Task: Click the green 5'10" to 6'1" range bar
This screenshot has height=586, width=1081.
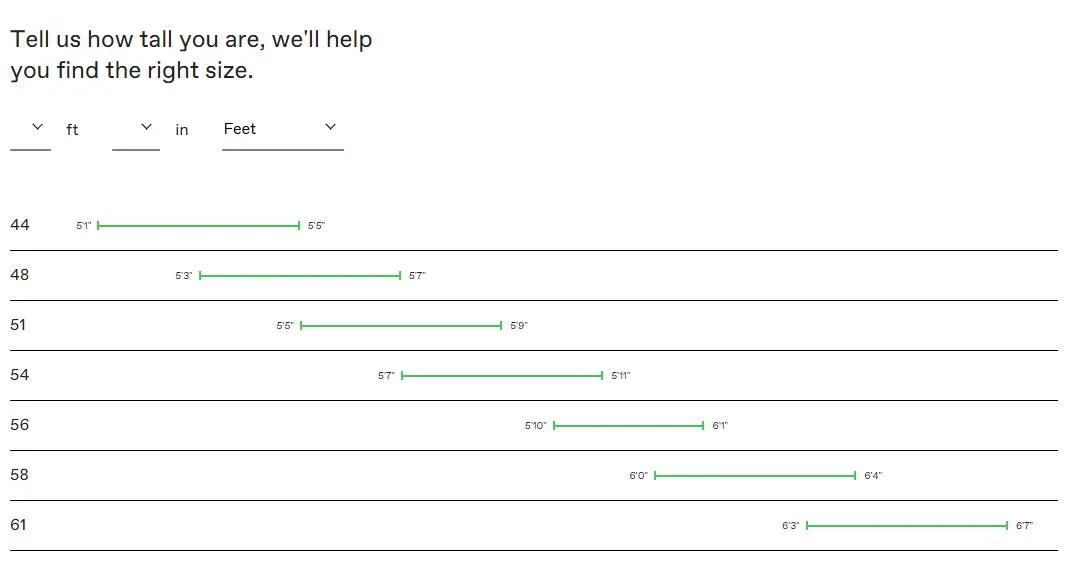Action: point(629,425)
